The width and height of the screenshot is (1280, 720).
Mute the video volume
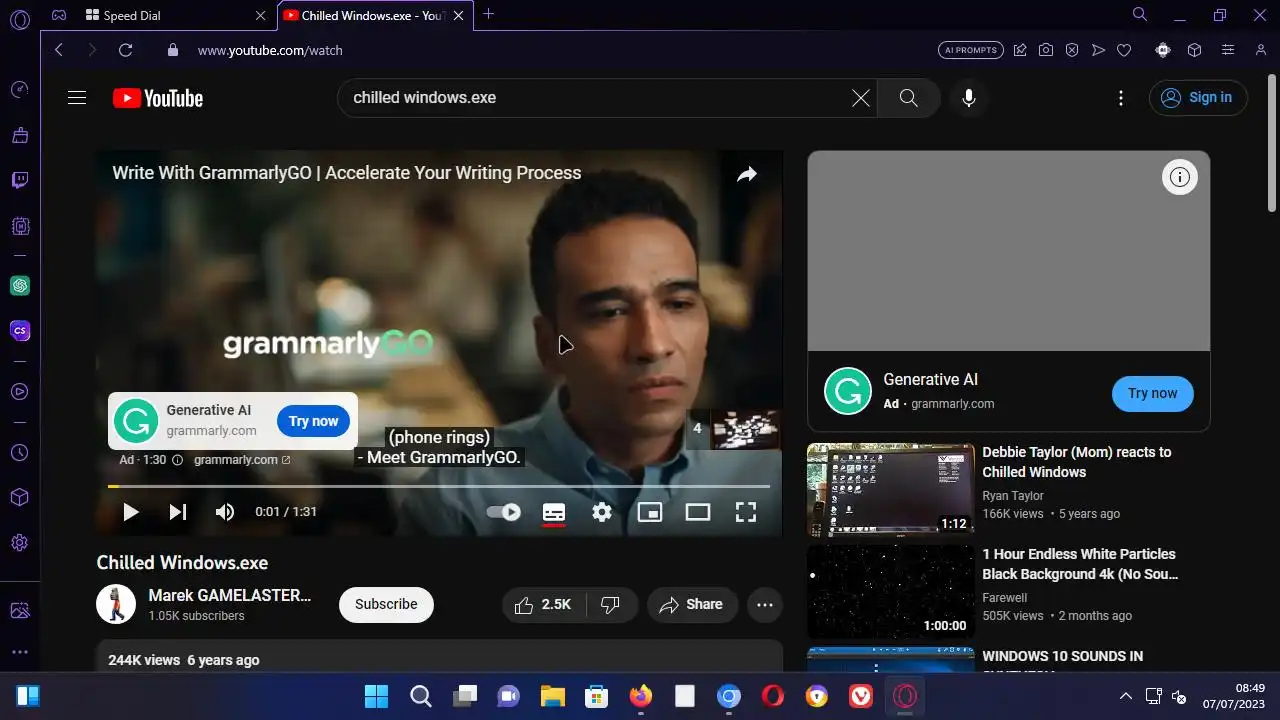point(225,512)
